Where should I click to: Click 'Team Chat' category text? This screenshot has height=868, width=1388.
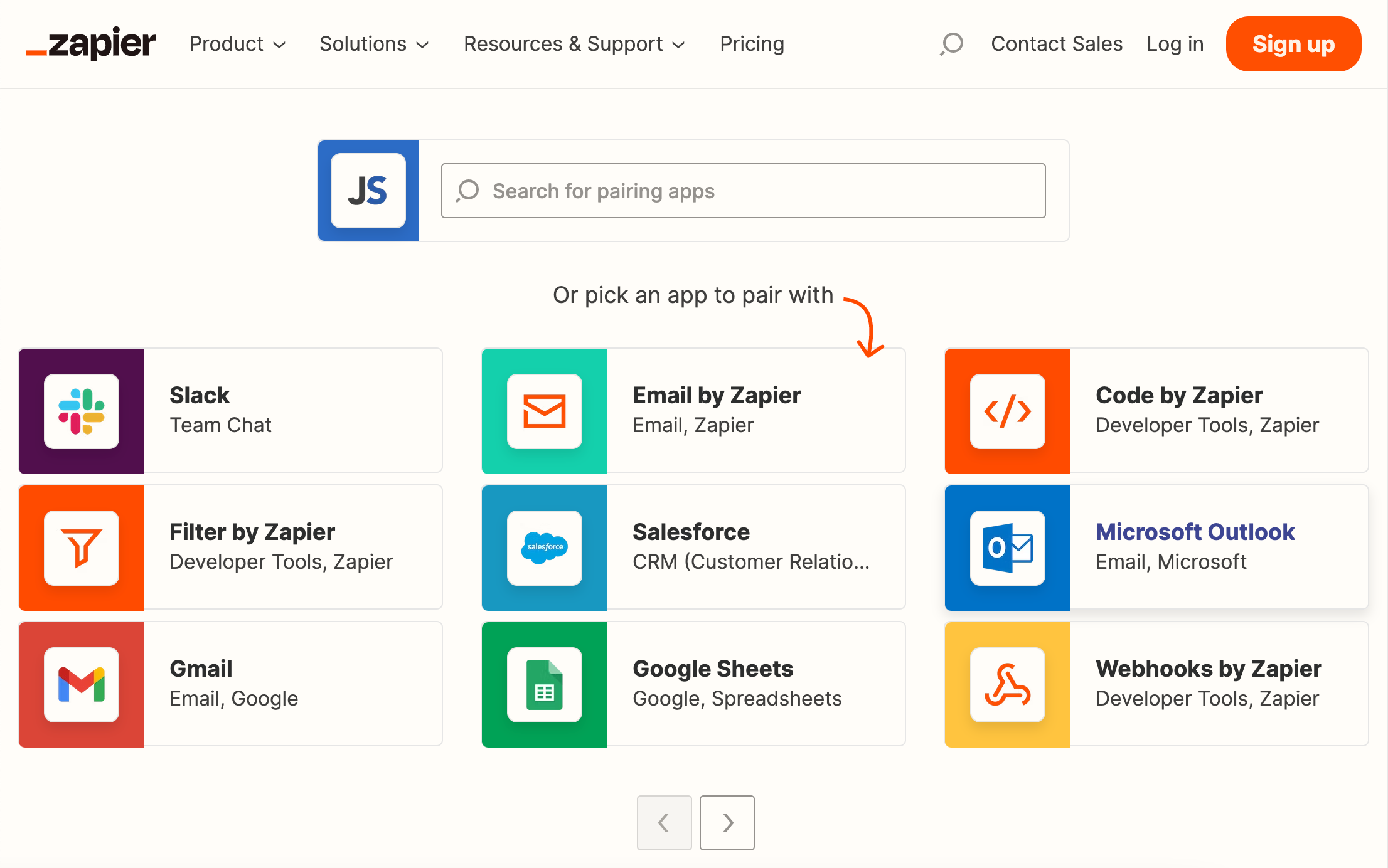click(x=220, y=425)
